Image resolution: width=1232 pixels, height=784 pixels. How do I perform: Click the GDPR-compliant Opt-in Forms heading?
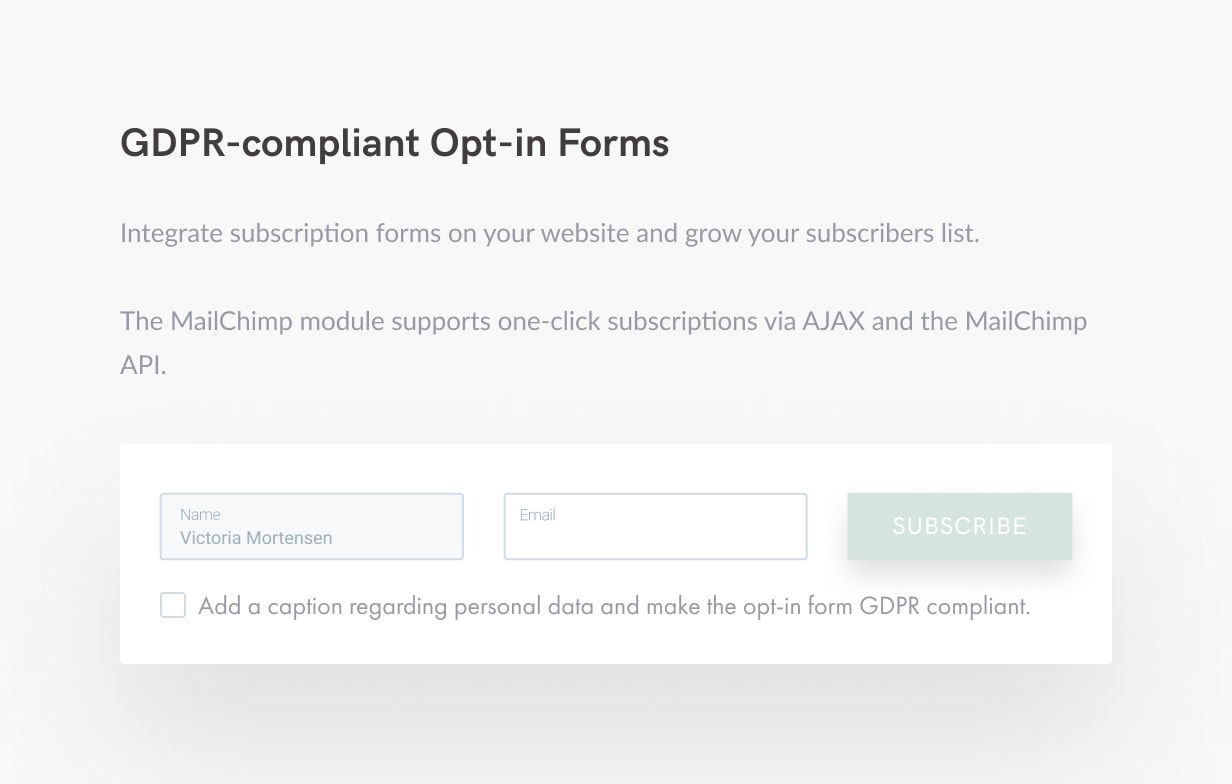(394, 143)
